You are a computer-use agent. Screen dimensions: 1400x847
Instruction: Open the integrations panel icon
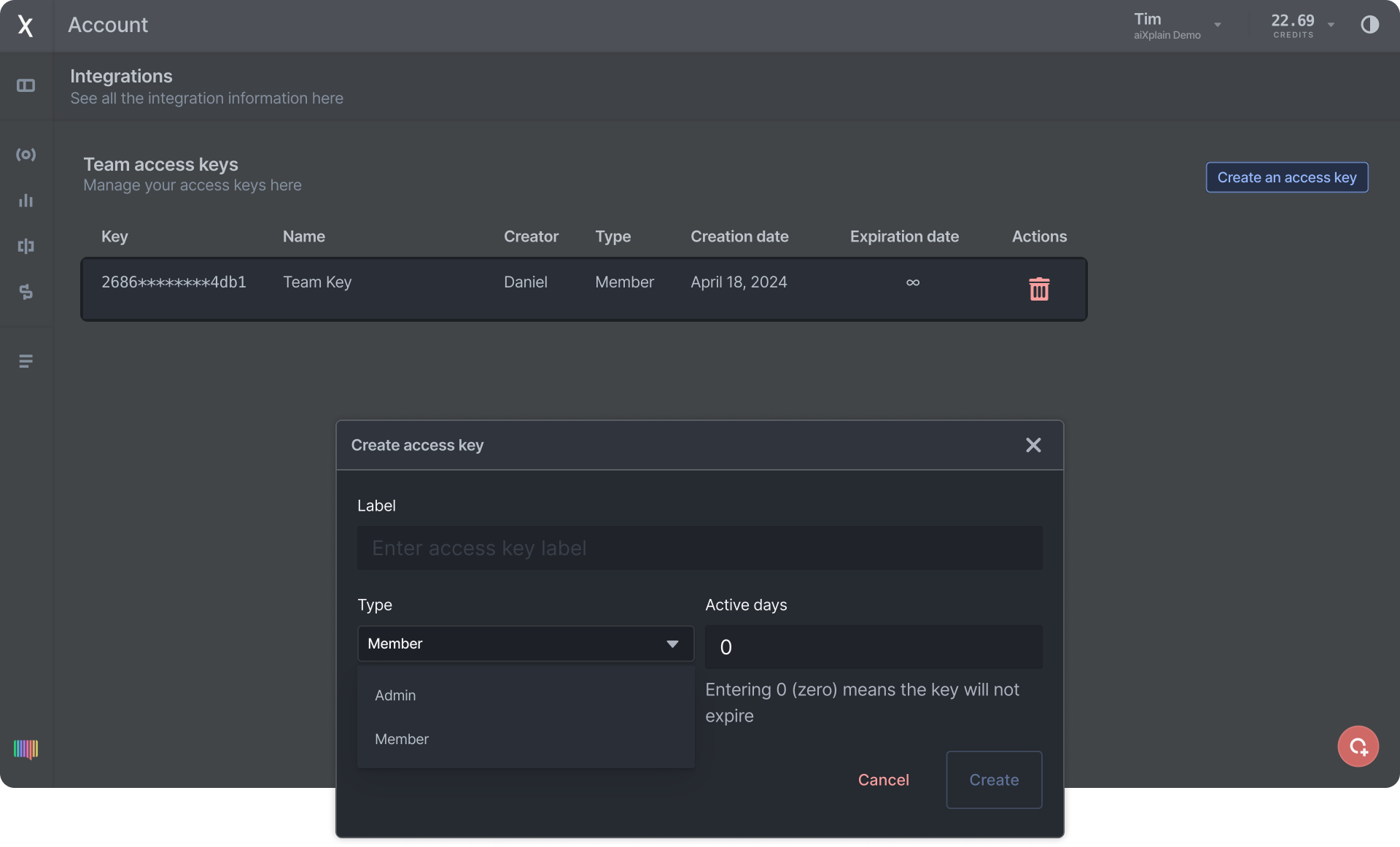(26, 85)
